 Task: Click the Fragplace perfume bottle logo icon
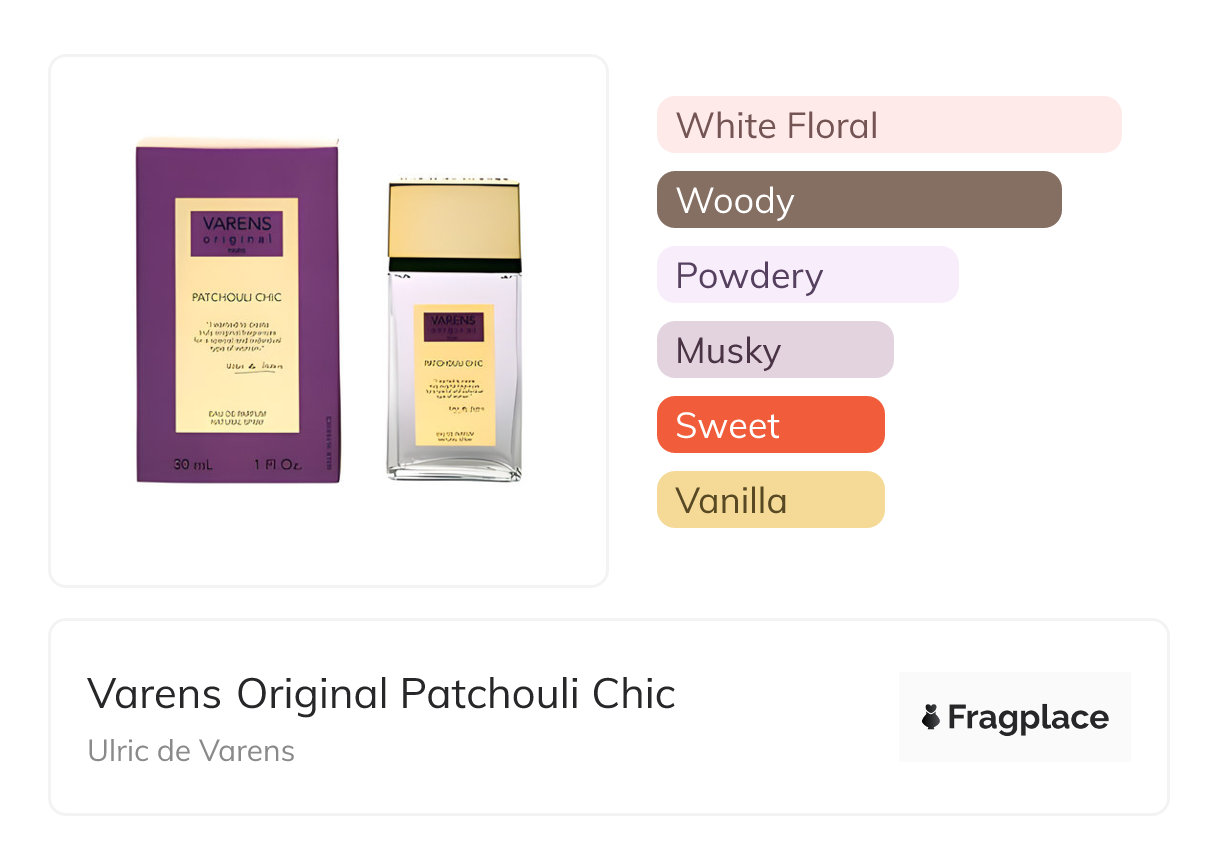[931, 717]
